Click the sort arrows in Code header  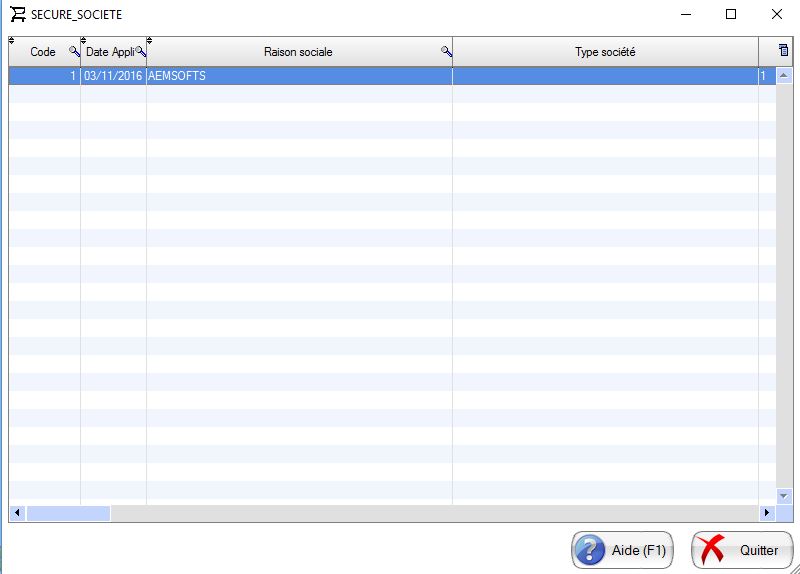[x=12, y=41]
